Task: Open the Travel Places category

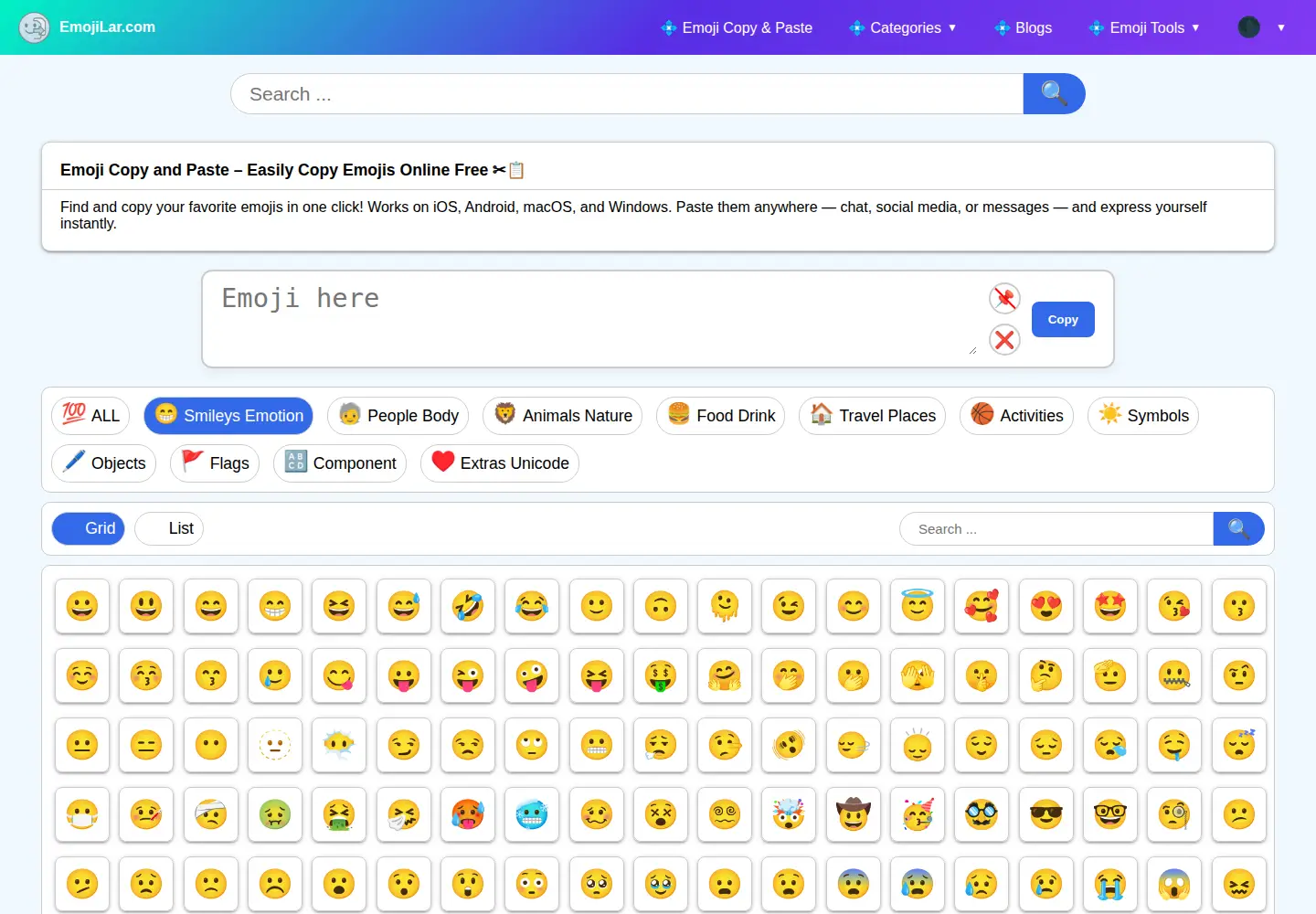Action: pos(873,416)
